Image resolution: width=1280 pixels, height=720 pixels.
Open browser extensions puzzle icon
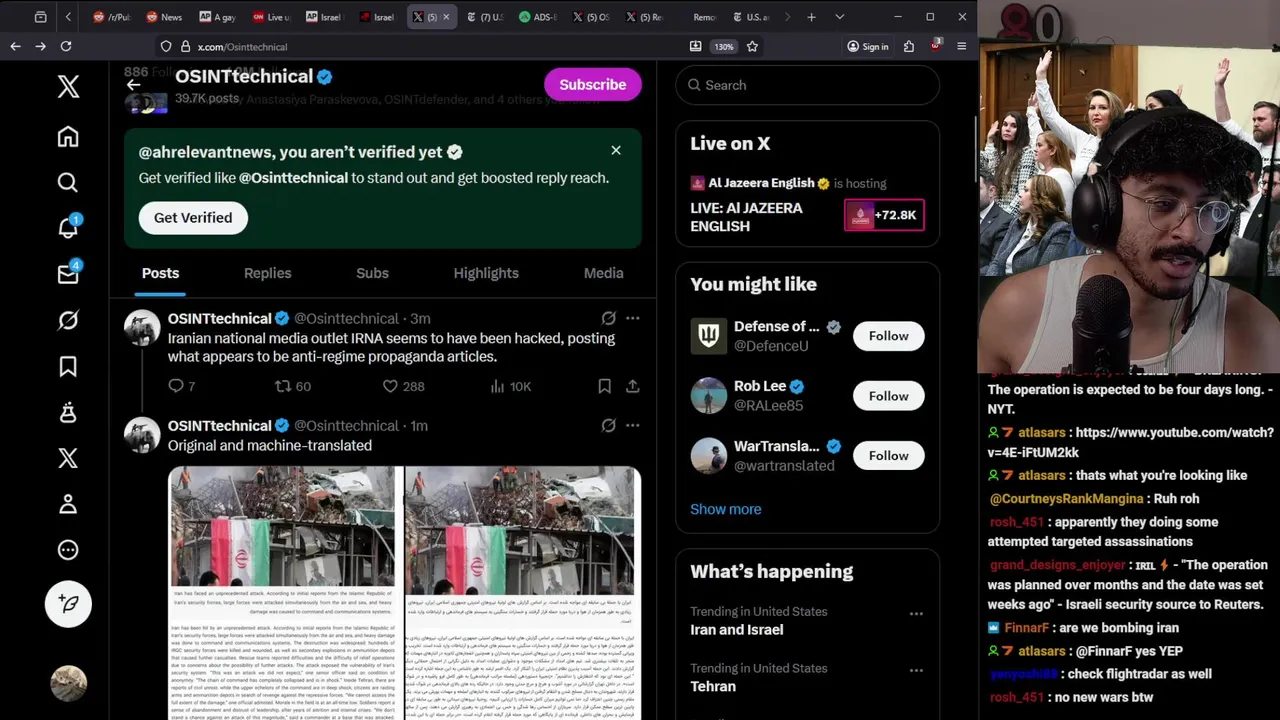(x=908, y=46)
